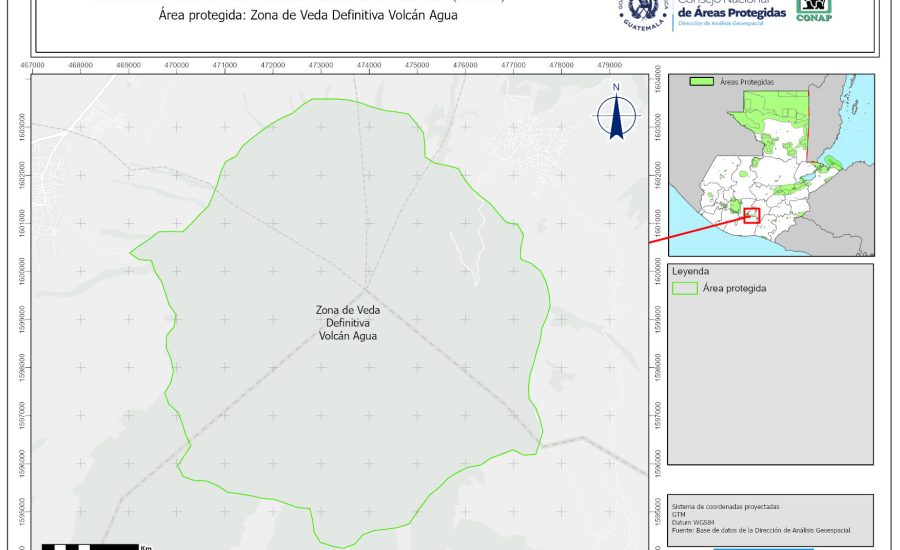Click the 'Área protegida: Zona de Veda' title text

pyautogui.click(x=300, y=17)
